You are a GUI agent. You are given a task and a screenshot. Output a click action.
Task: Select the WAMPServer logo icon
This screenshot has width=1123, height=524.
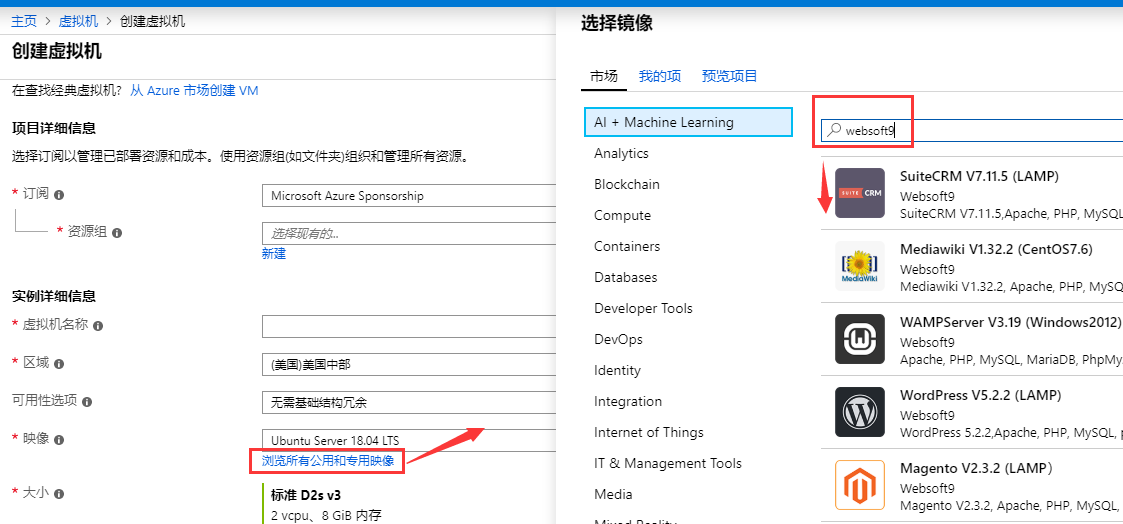pos(860,339)
